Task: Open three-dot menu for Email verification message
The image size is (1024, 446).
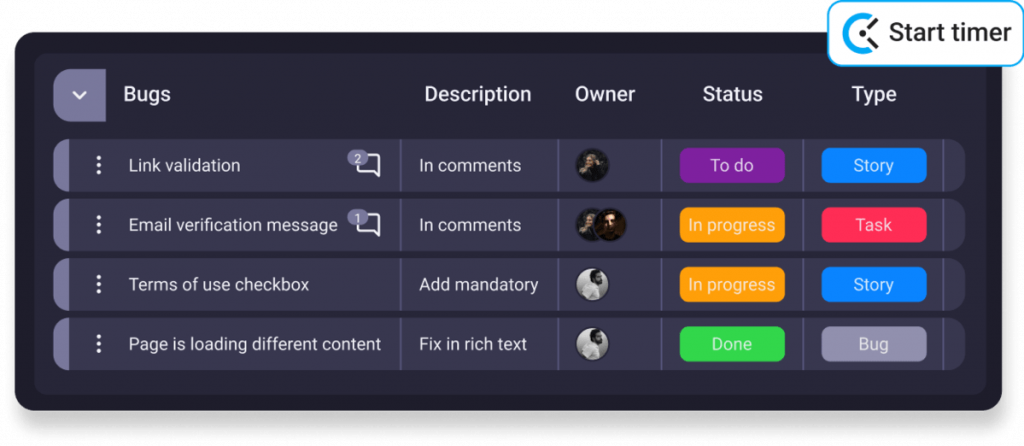Action: [x=98, y=225]
